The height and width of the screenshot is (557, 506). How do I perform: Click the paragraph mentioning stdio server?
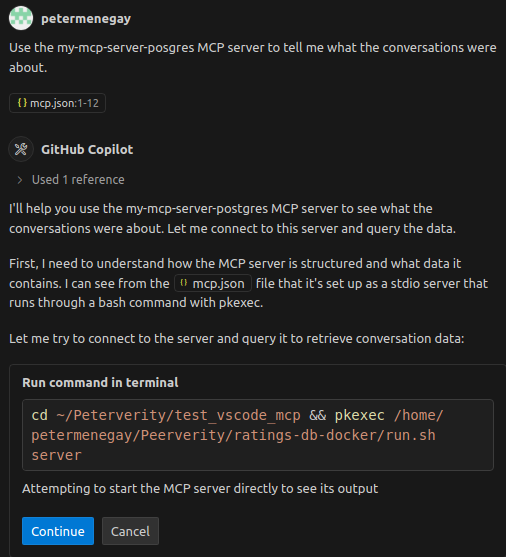point(248,283)
